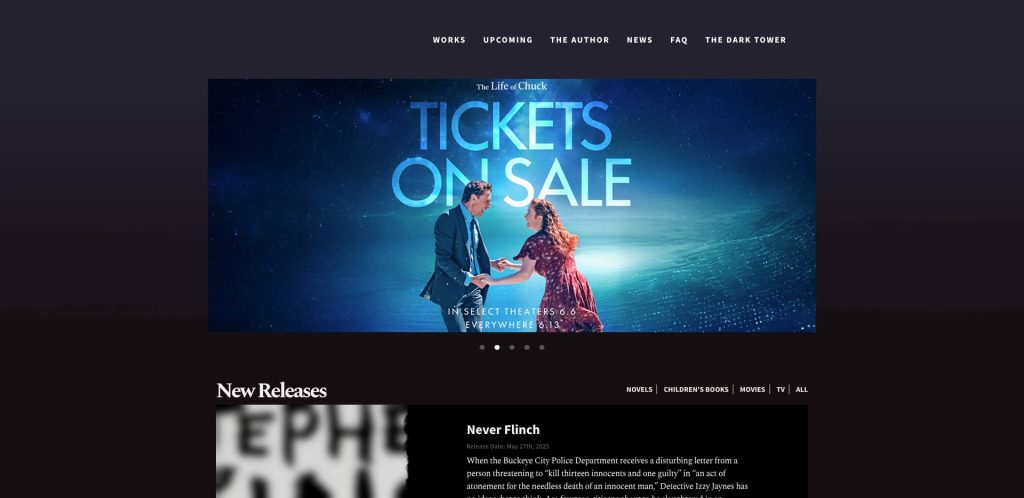Click the Never Flinch book cover thumbnail
This screenshot has width=1024, height=498.
(x=312, y=451)
